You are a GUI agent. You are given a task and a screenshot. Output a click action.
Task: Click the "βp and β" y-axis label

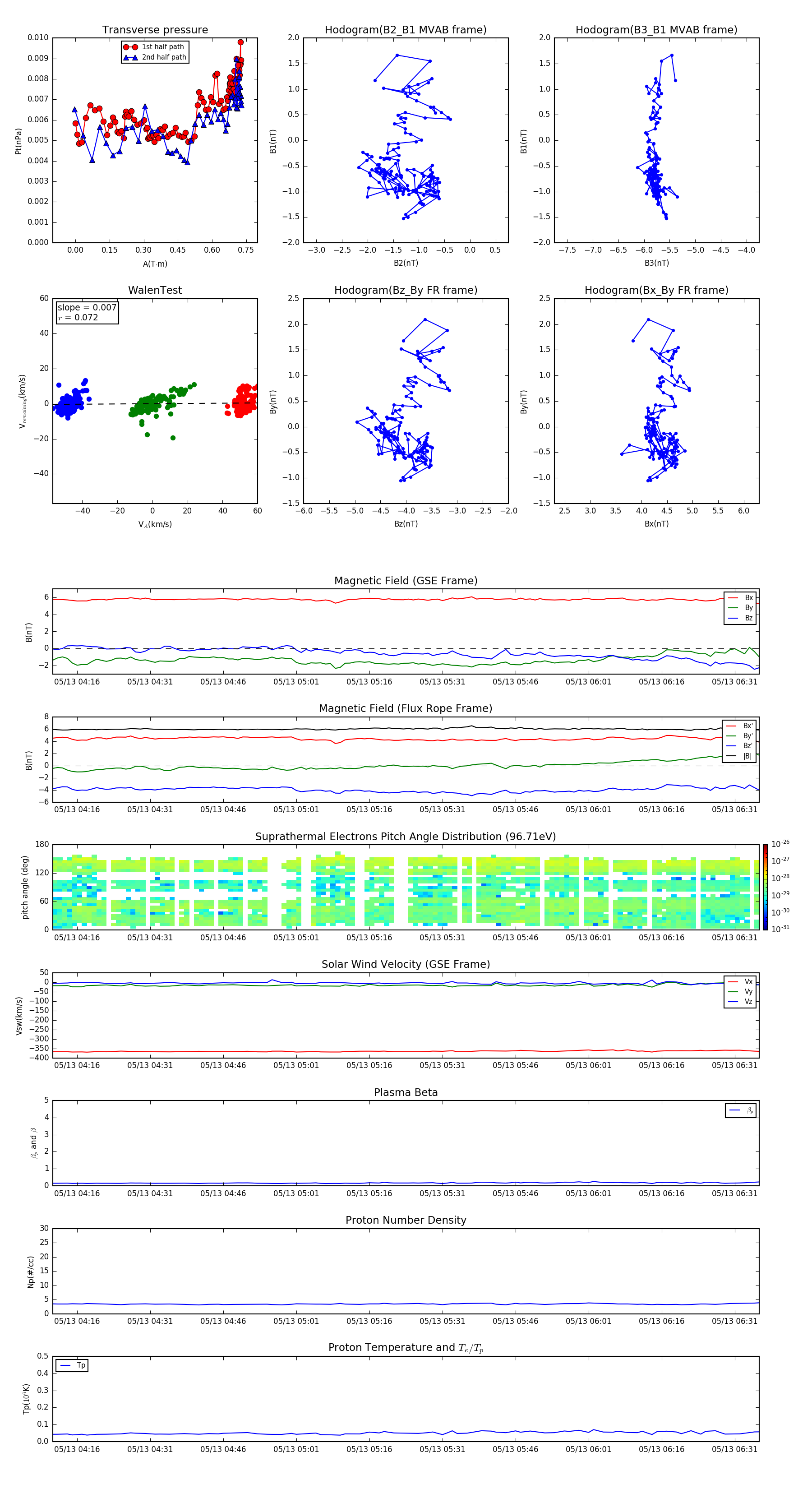point(34,1143)
